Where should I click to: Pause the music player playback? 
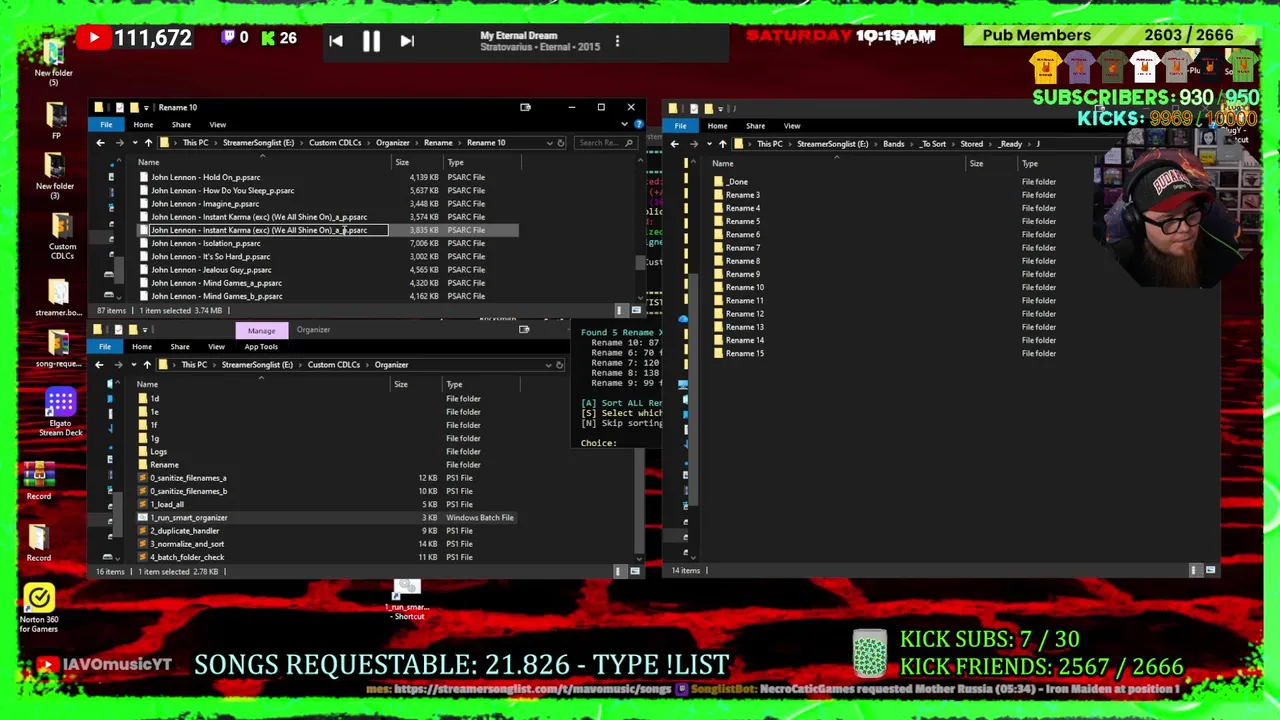[x=371, y=41]
